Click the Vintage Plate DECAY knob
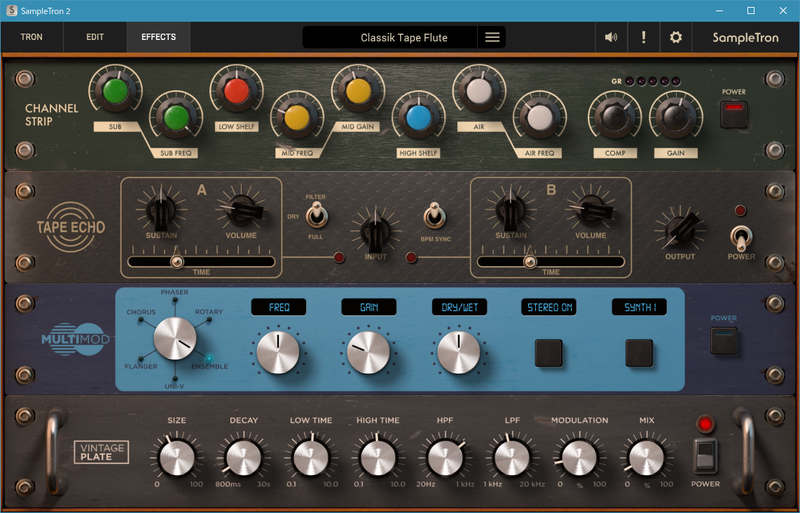 click(x=243, y=458)
